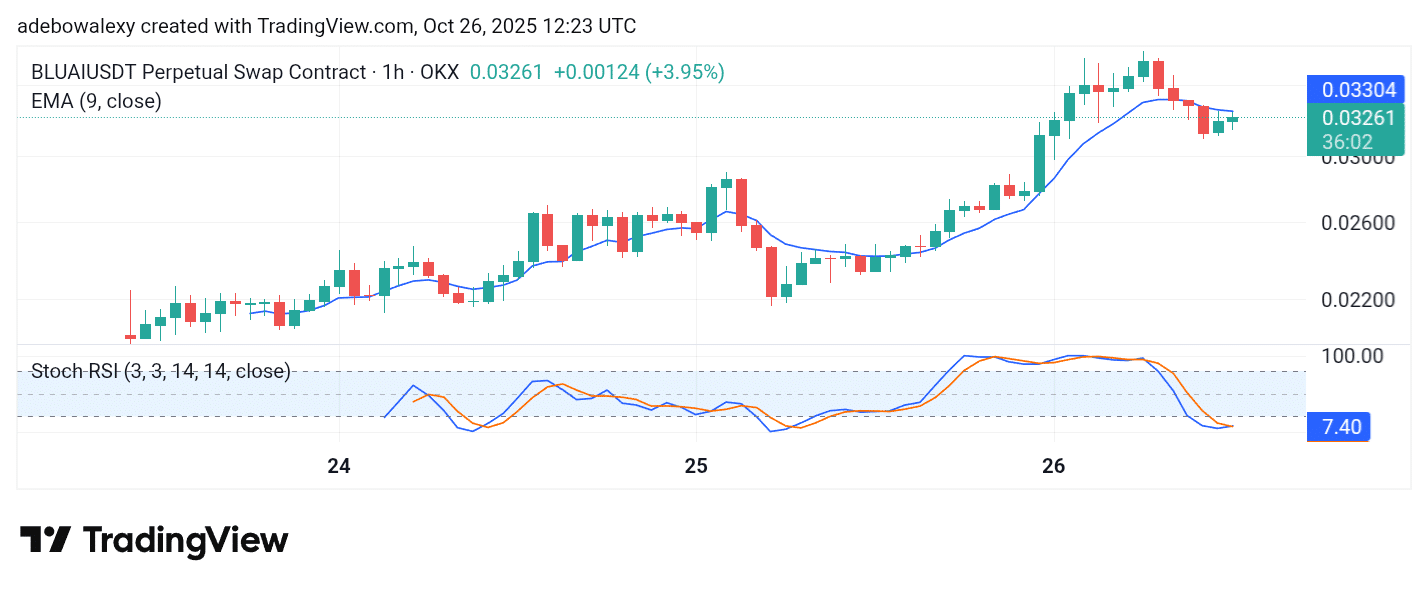This screenshot has width=1428, height=591.
Task: Click the last green candle on the chart
Action: [1232, 120]
